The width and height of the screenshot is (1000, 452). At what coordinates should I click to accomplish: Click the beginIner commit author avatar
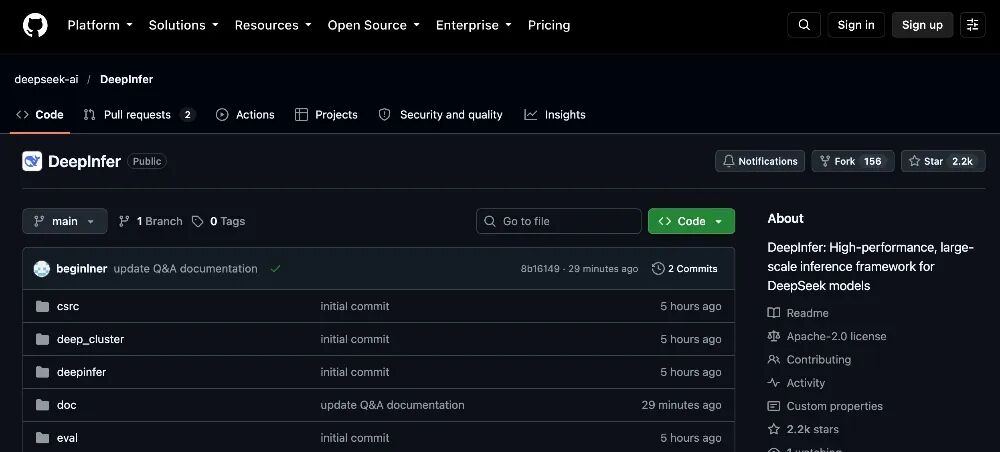(x=42, y=268)
